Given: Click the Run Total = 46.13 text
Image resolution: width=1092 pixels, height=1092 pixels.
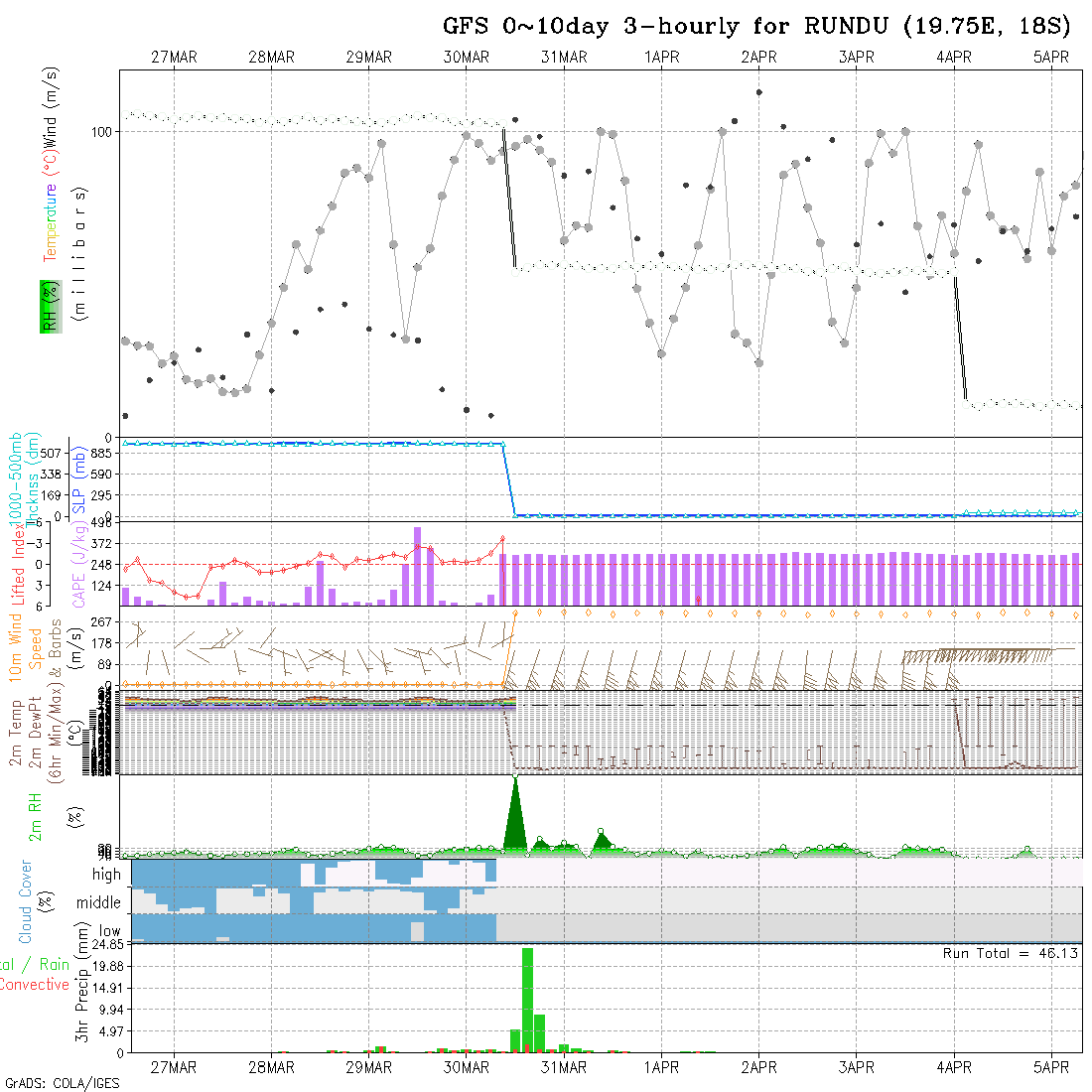Looking at the screenshot, I should [x=1011, y=953].
